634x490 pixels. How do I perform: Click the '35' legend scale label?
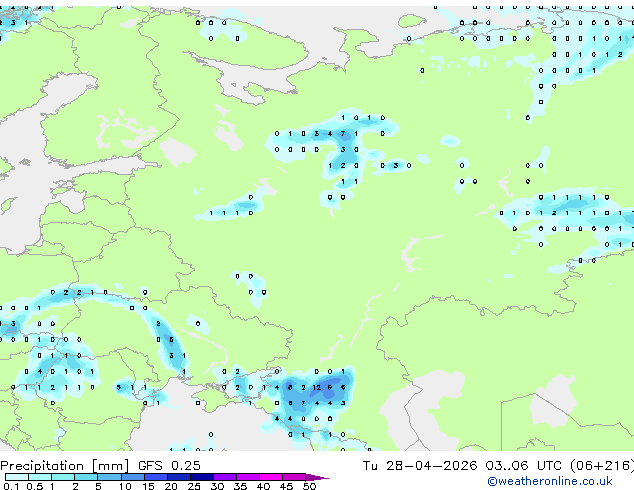click(x=240, y=486)
